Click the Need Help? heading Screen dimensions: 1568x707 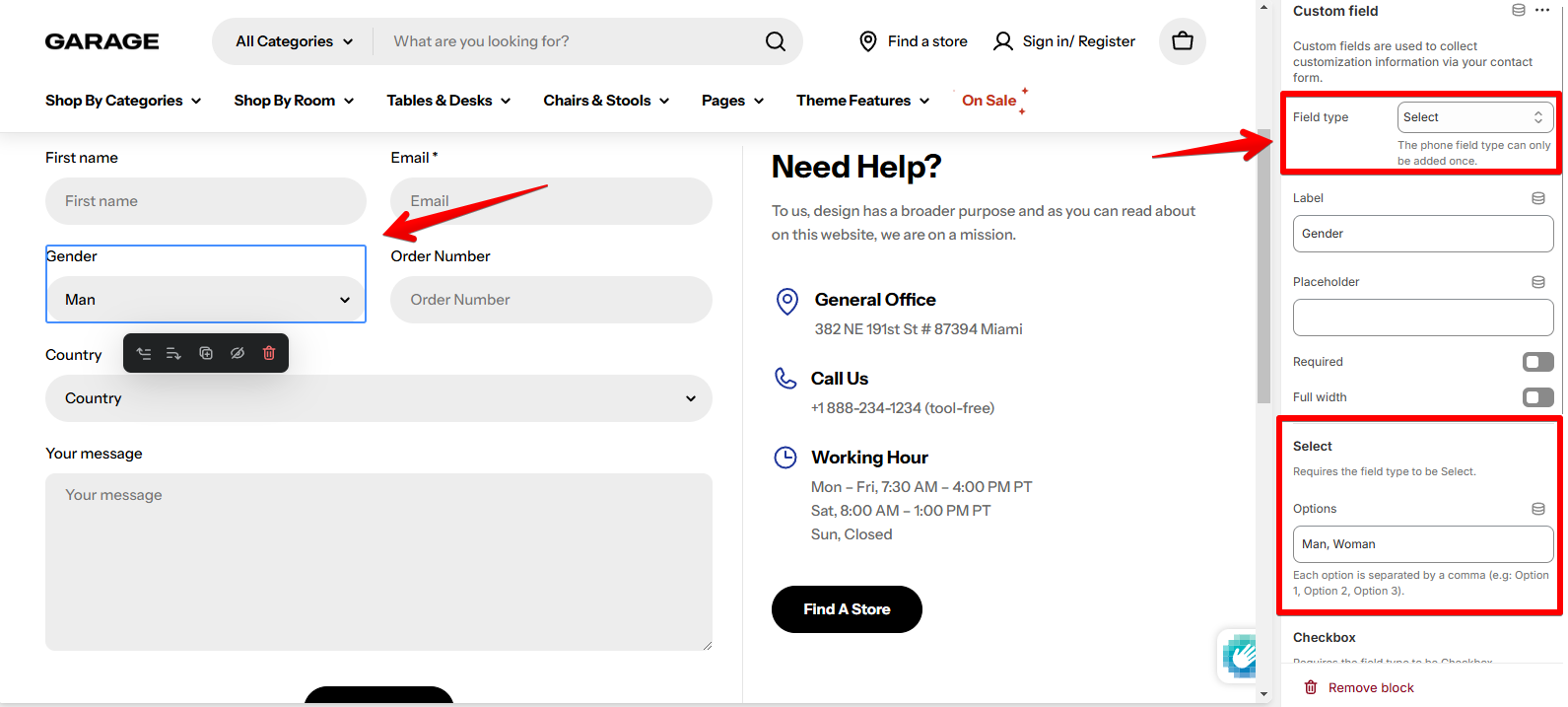point(856,167)
